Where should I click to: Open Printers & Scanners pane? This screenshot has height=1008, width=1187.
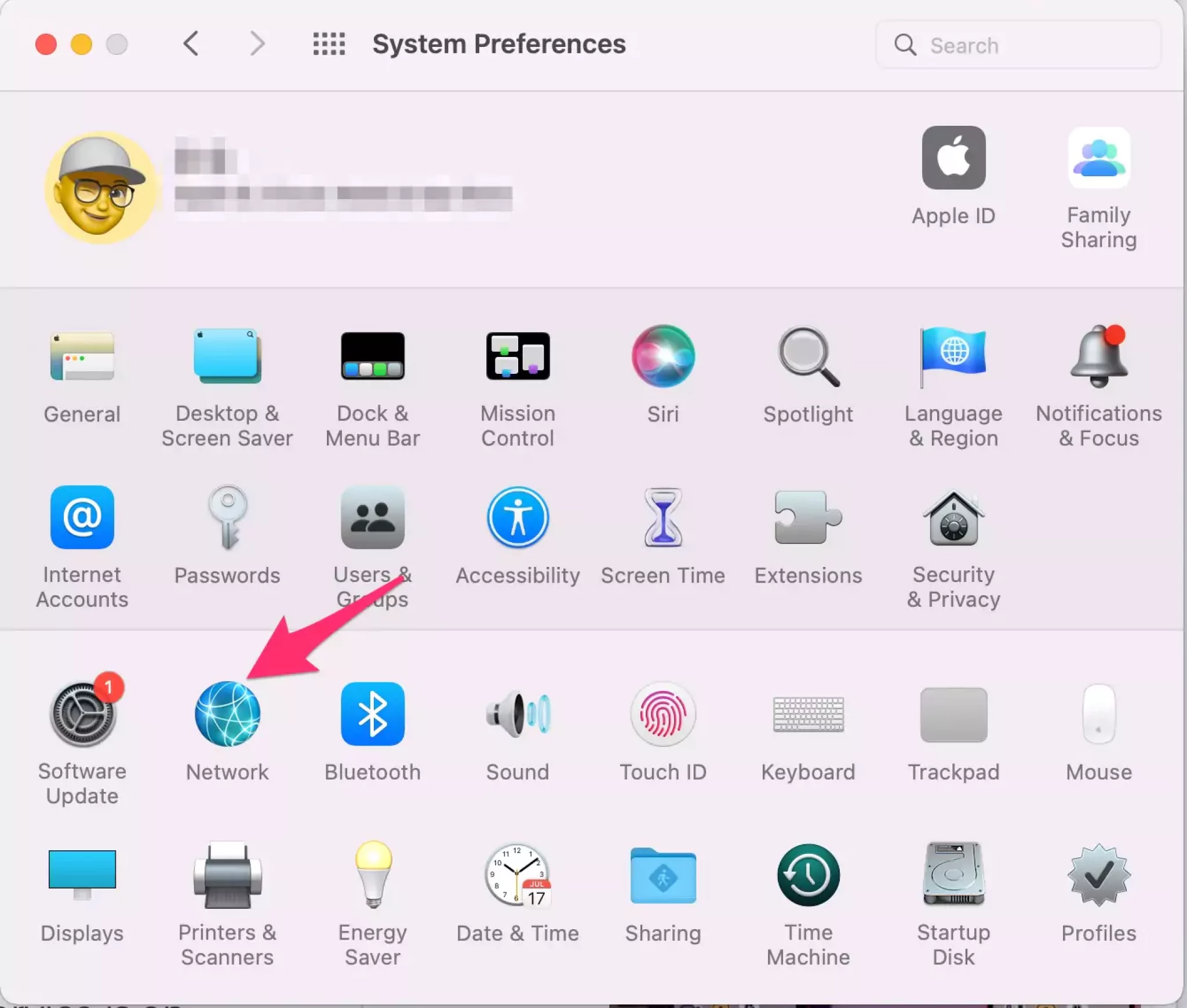[x=227, y=875]
